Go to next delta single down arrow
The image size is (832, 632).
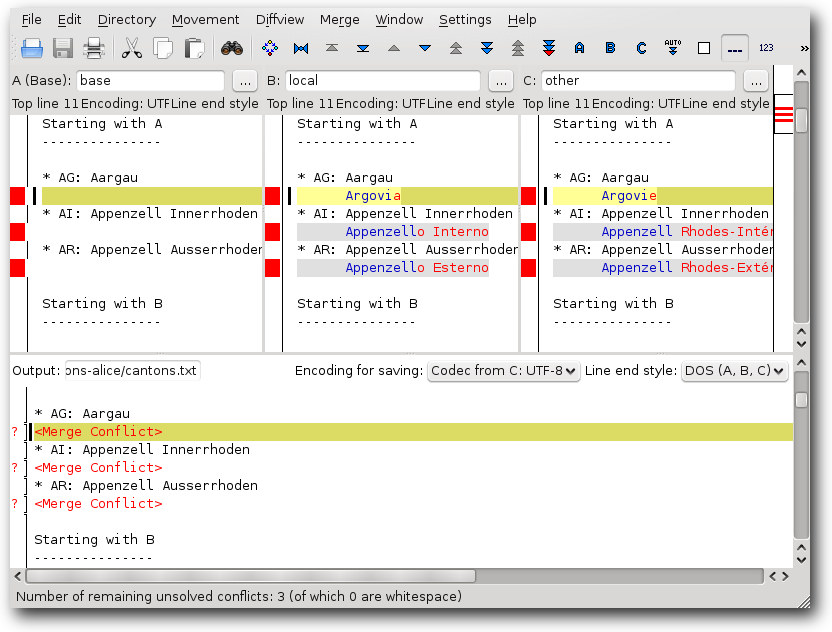[x=424, y=48]
